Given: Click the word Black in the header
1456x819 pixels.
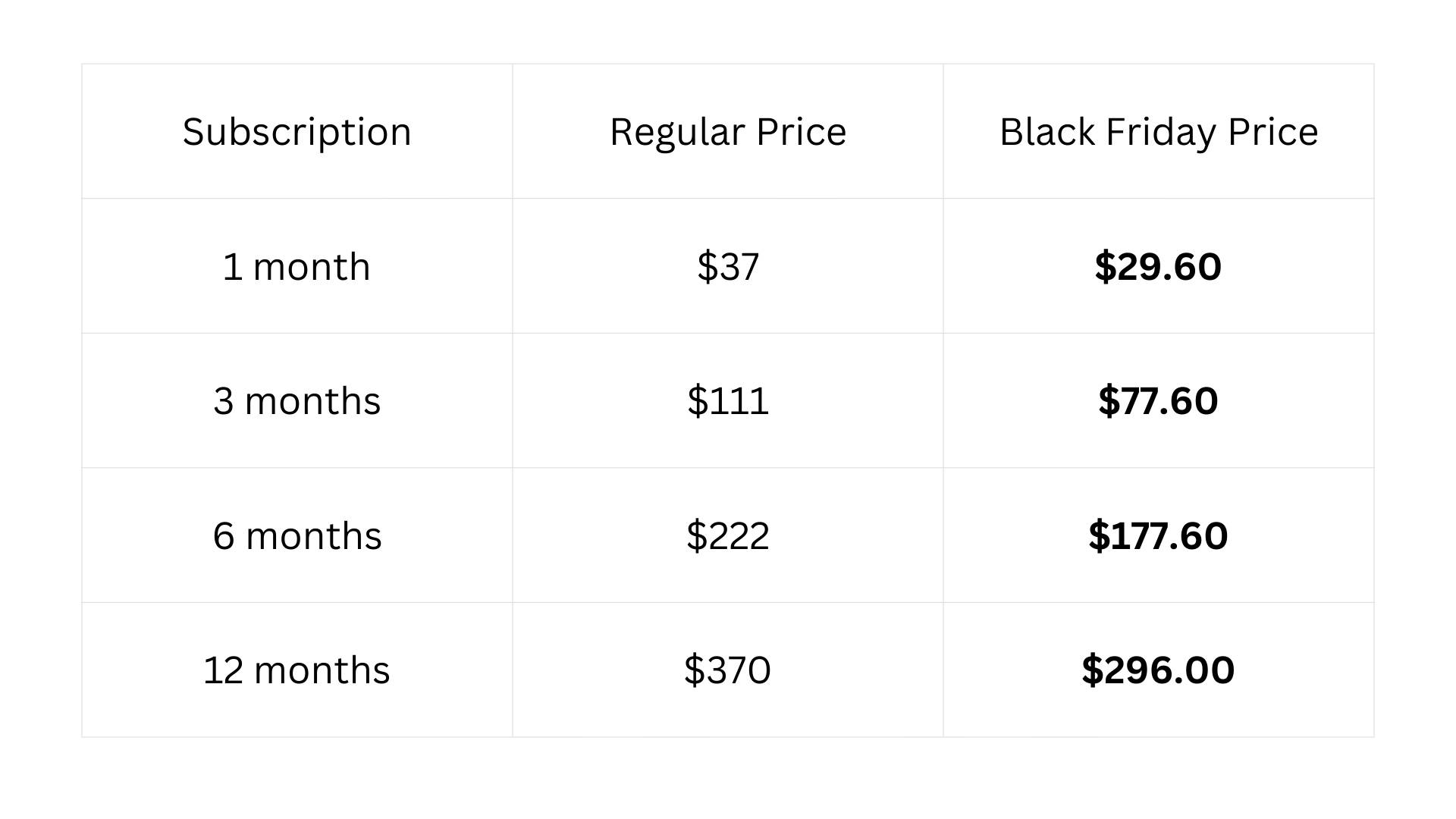Looking at the screenshot, I should (1046, 132).
